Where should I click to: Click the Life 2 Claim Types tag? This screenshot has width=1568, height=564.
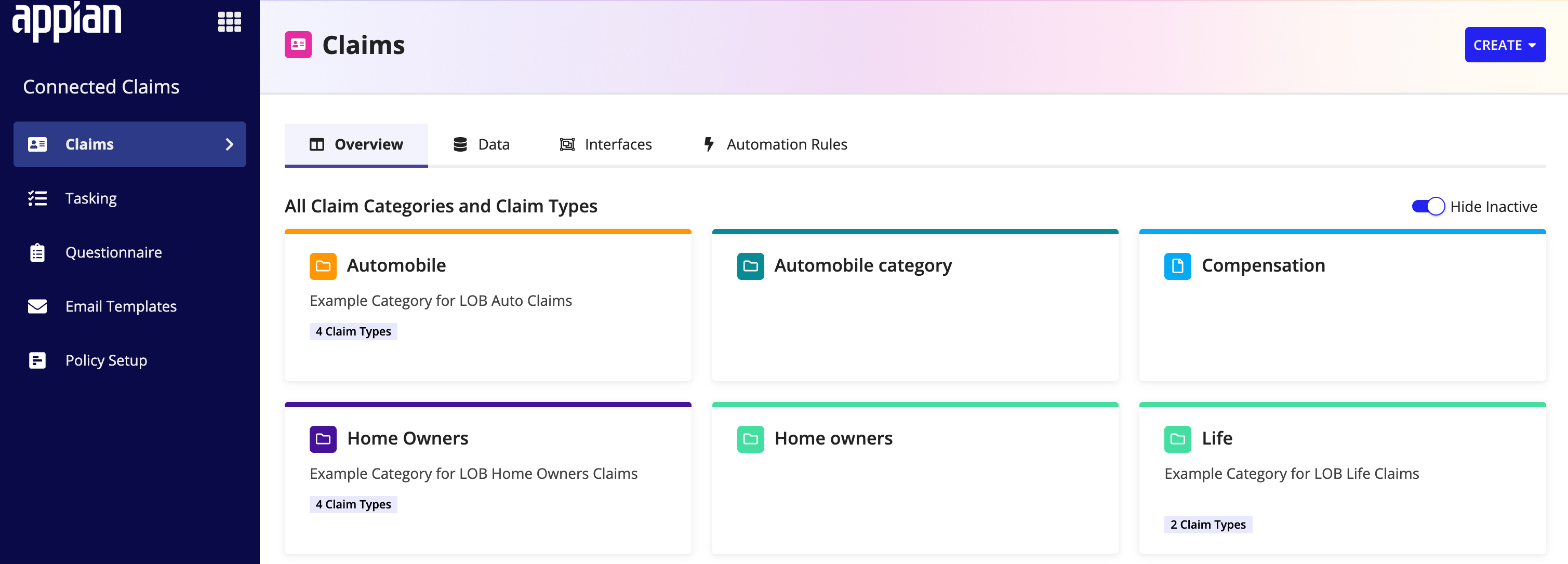tap(1207, 525)
